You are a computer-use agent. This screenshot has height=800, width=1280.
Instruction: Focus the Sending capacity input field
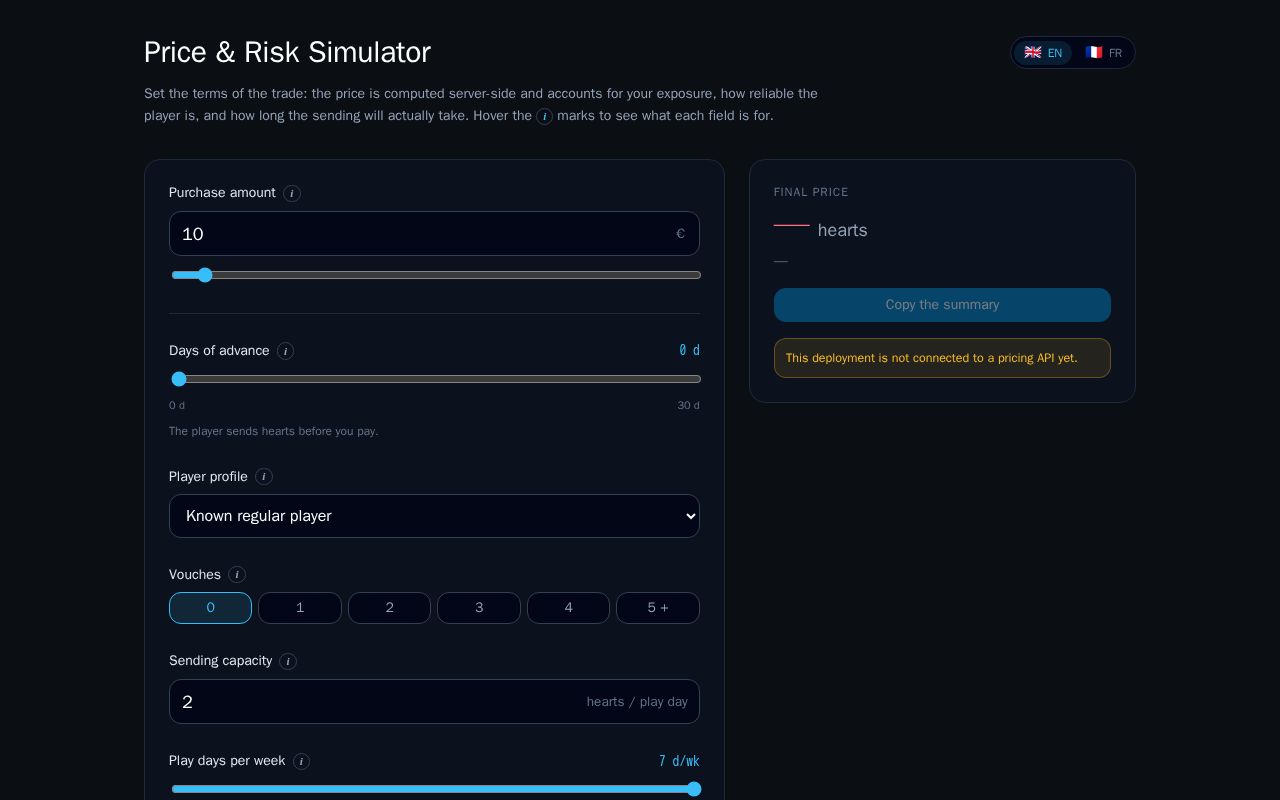click(434, 702)
